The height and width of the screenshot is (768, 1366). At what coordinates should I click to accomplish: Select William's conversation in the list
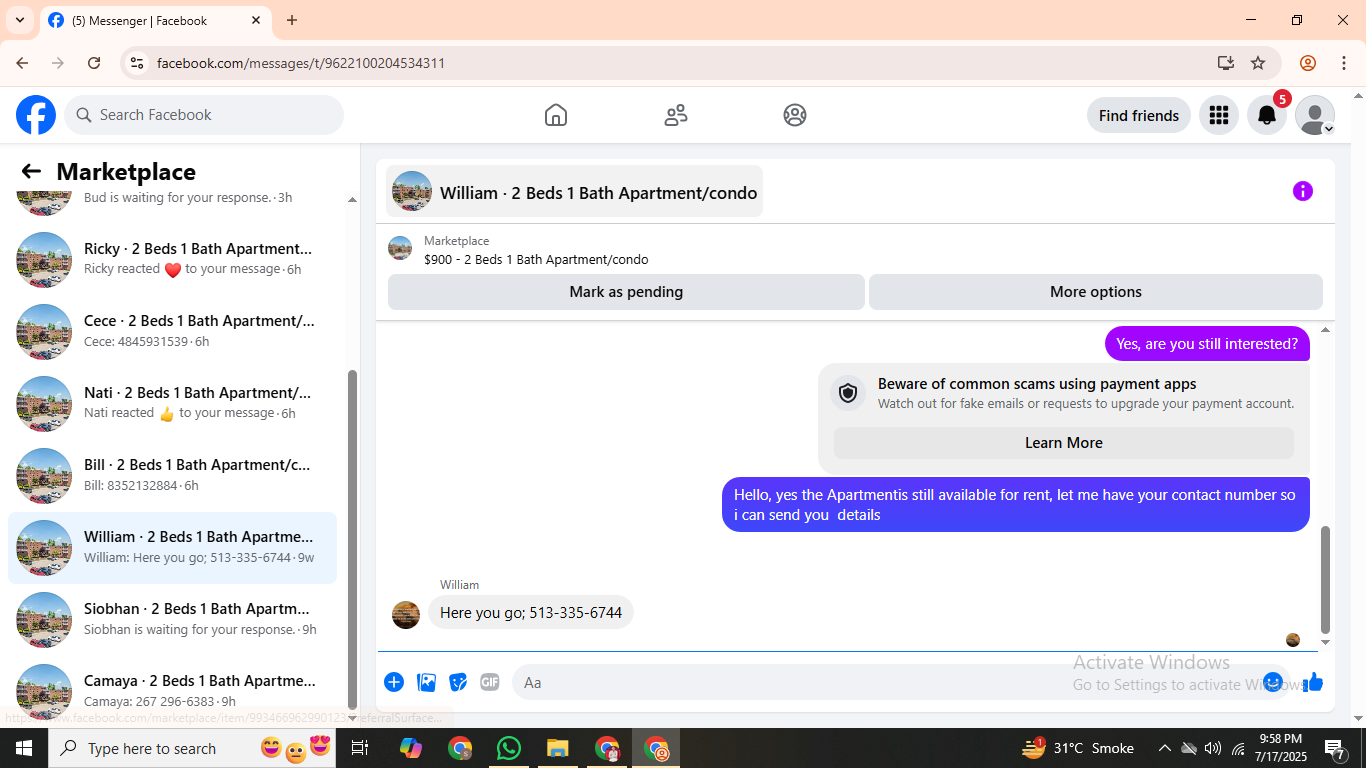pyautogui.click(x=172, y=547)
